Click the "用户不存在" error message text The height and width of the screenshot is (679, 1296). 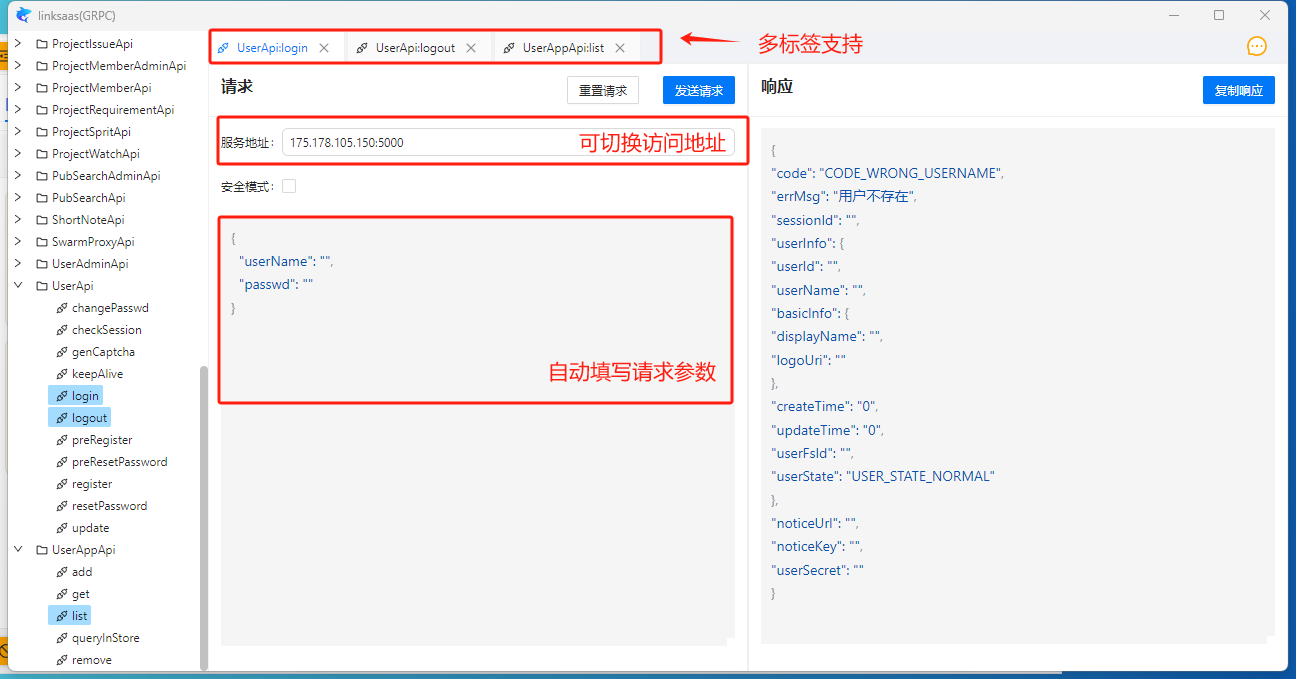coord(875,197)
